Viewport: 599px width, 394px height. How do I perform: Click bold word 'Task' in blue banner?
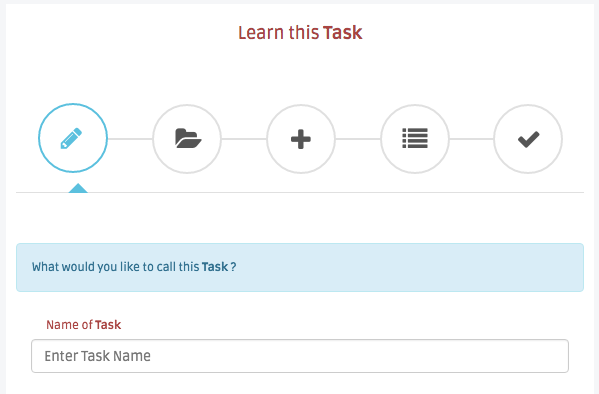215,266
